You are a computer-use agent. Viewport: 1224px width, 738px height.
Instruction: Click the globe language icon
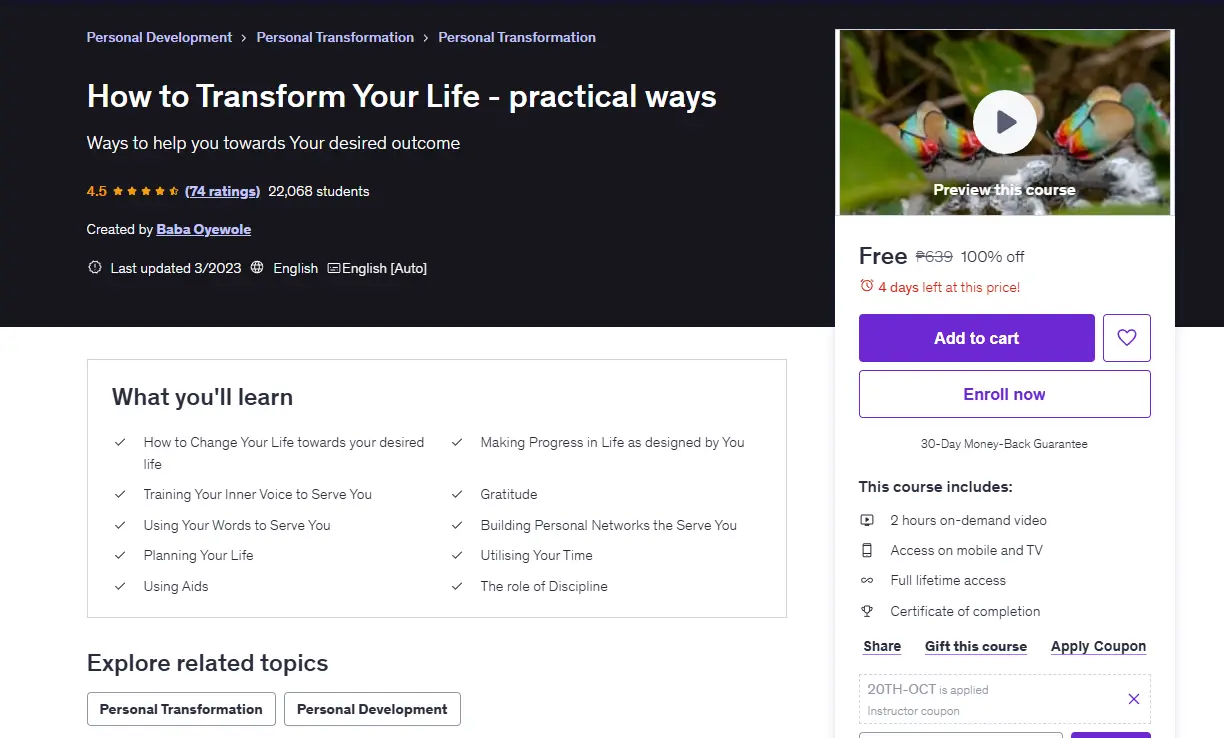257,268
